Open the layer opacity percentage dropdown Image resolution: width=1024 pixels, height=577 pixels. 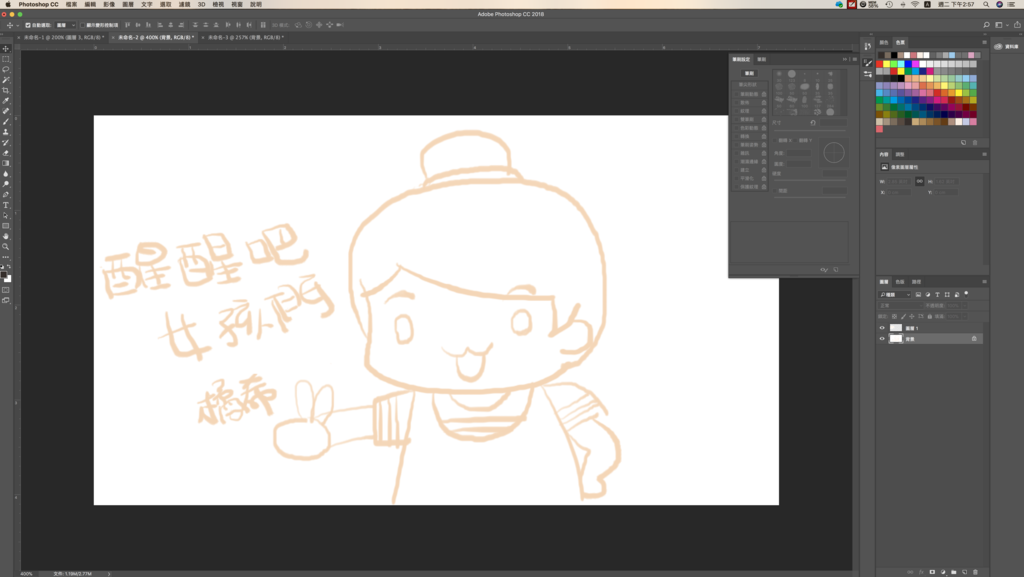[965, 306]
